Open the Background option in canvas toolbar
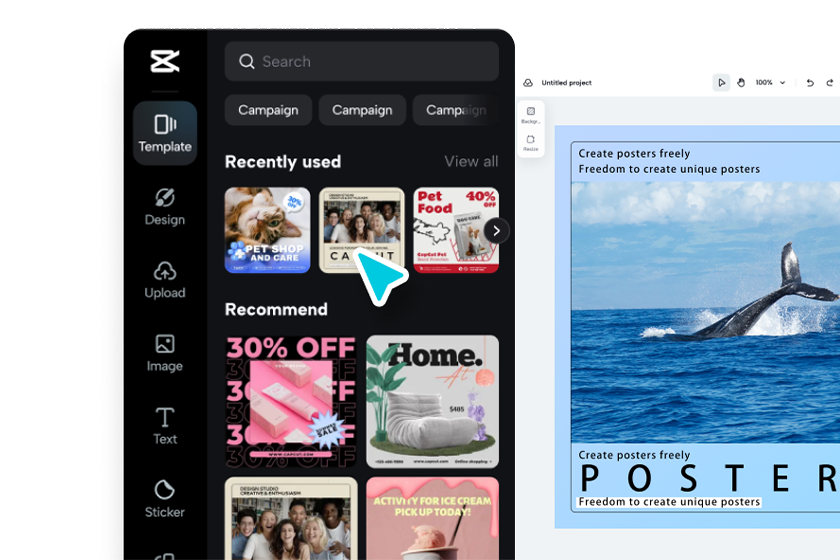The height and width of the screenshot is (560, 840). coord(531,115)
